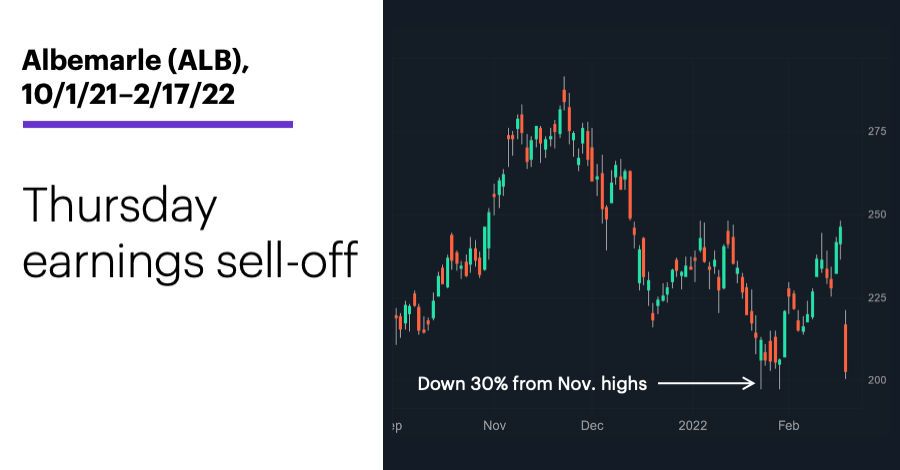Image resolution: width=900 pixels, height=470 pixels.
Task: Click the Feb label on the time axis
Action: [x=789, y=426]
